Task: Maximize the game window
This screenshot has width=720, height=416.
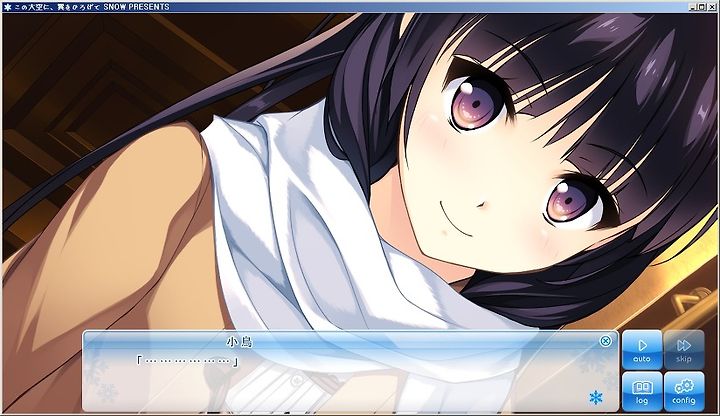Action: tap(700, 7)
